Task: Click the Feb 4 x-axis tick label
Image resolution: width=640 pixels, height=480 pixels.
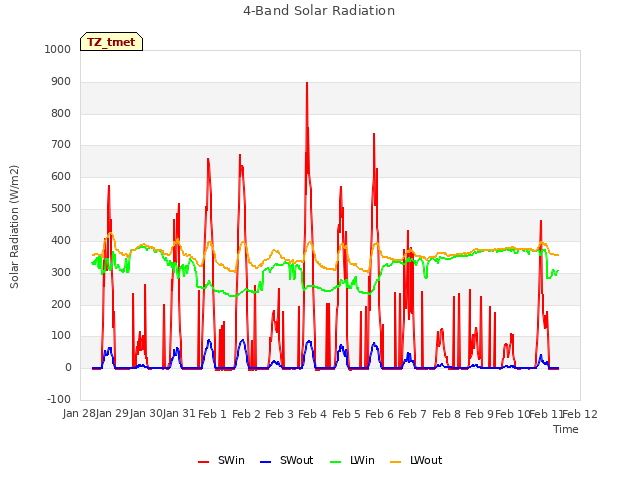Action: [312, 414]
